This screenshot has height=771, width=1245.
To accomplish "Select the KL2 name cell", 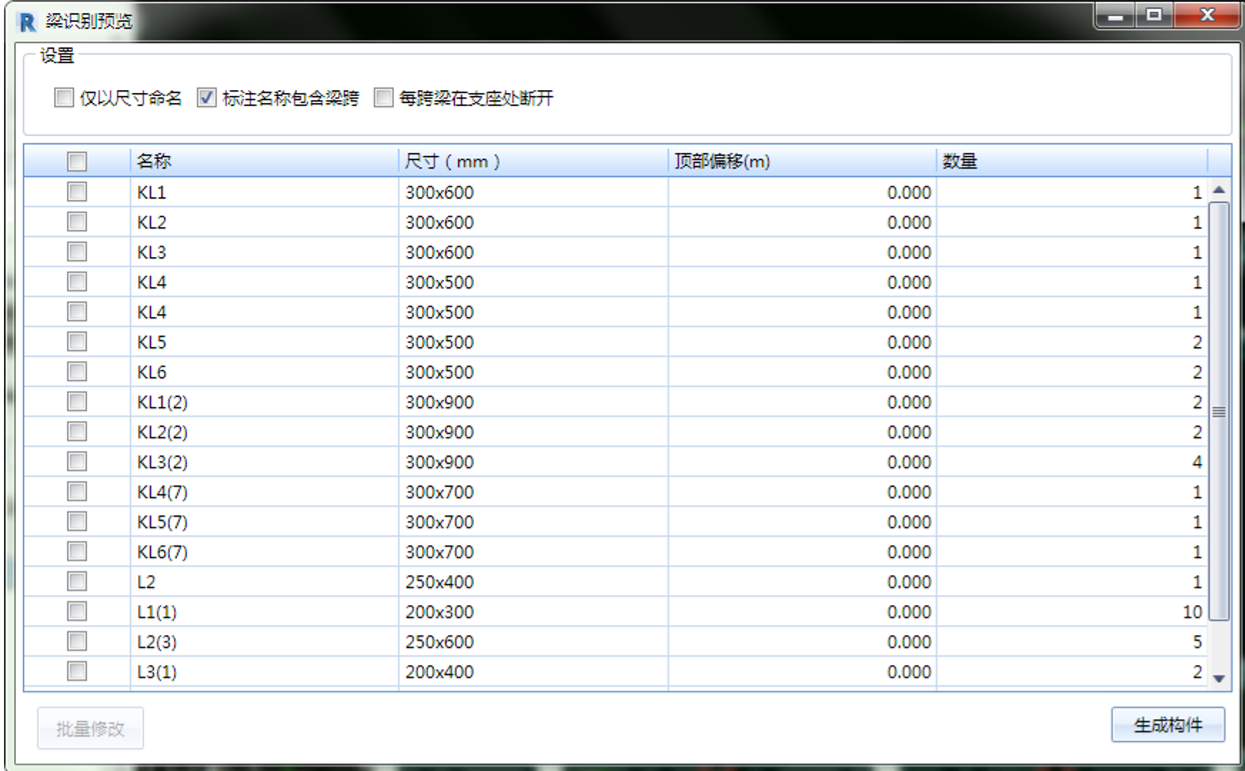I will point(264,222).
